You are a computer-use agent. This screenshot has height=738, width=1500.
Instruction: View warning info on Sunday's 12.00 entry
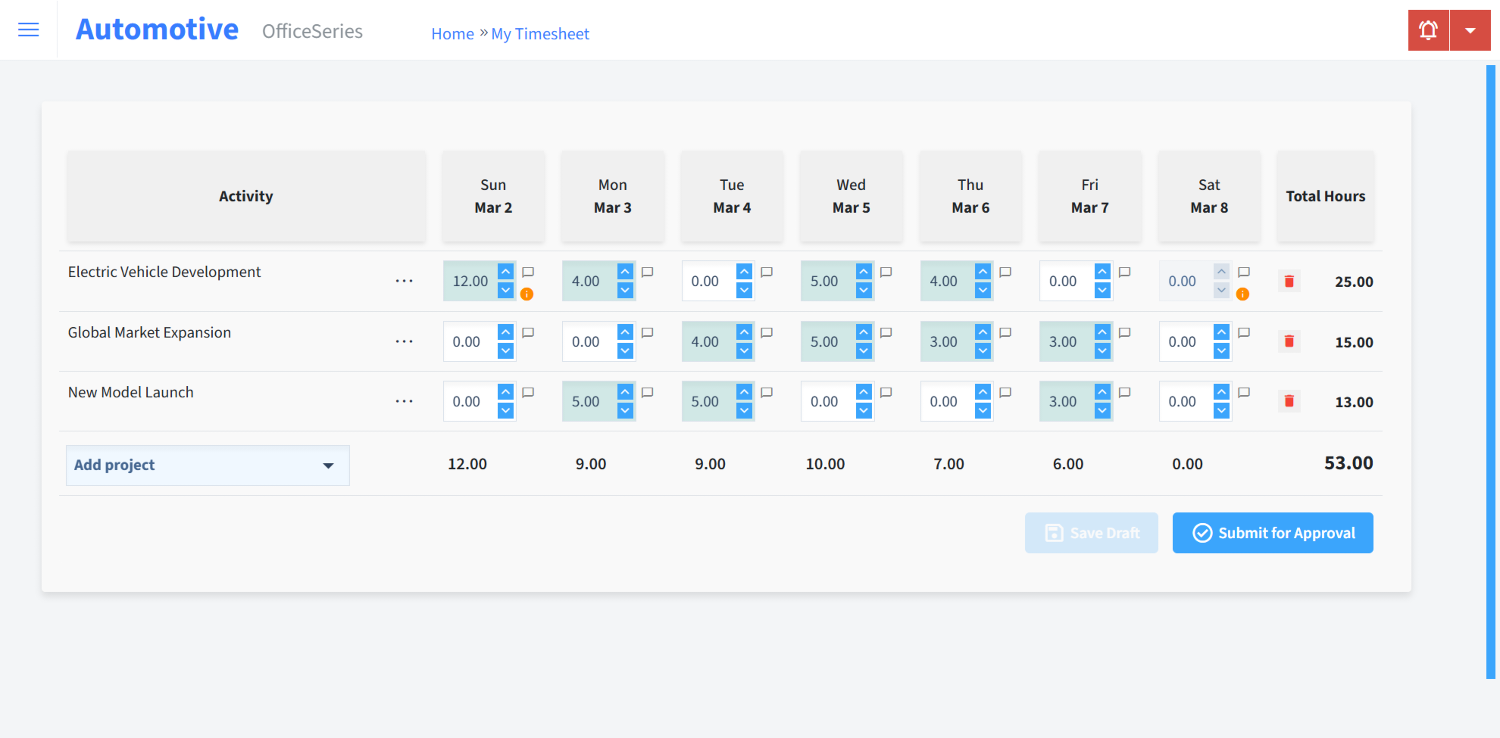click(528, 293)
